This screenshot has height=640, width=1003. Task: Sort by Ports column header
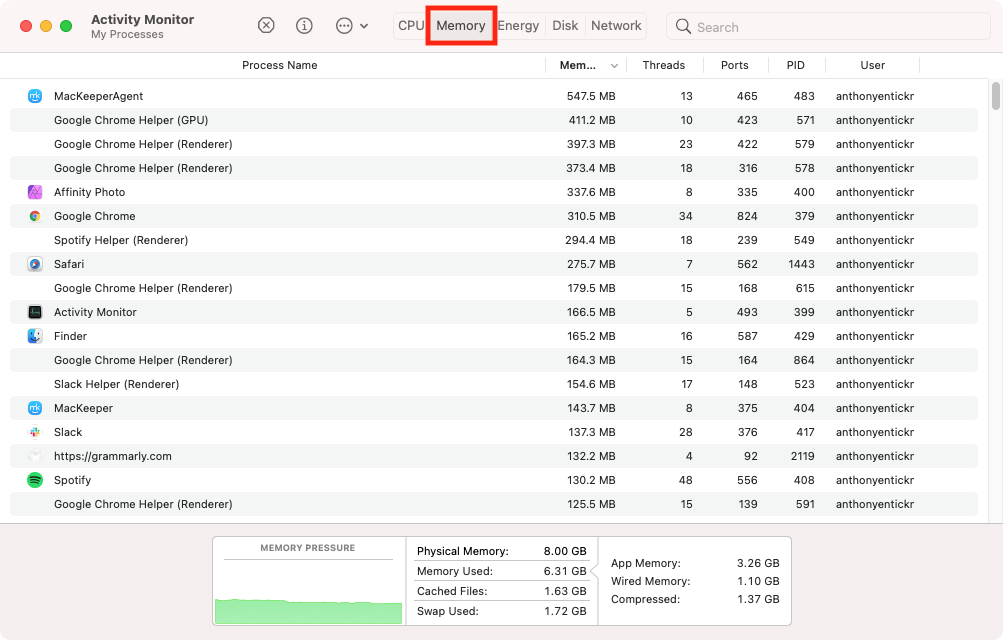[734, 65]
